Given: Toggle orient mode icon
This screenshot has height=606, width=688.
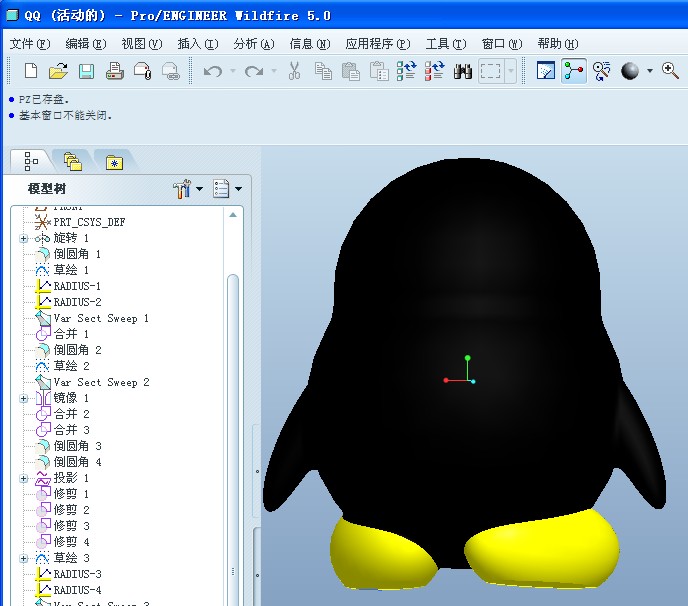Looking at the screenshot, I should (x=602, y=71).
